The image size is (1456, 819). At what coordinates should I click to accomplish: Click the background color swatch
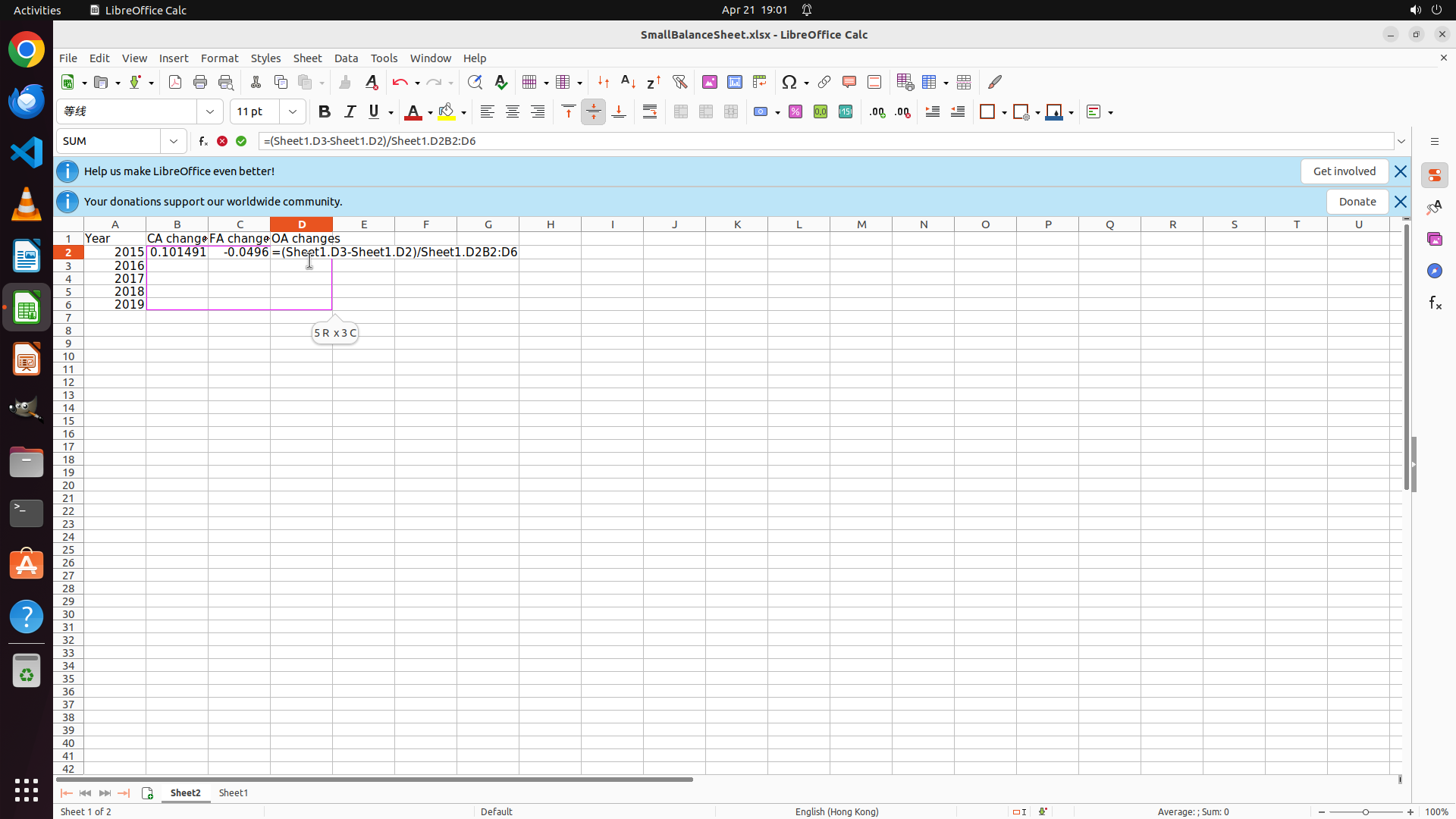pyautogui.click(x=447, y=112)
